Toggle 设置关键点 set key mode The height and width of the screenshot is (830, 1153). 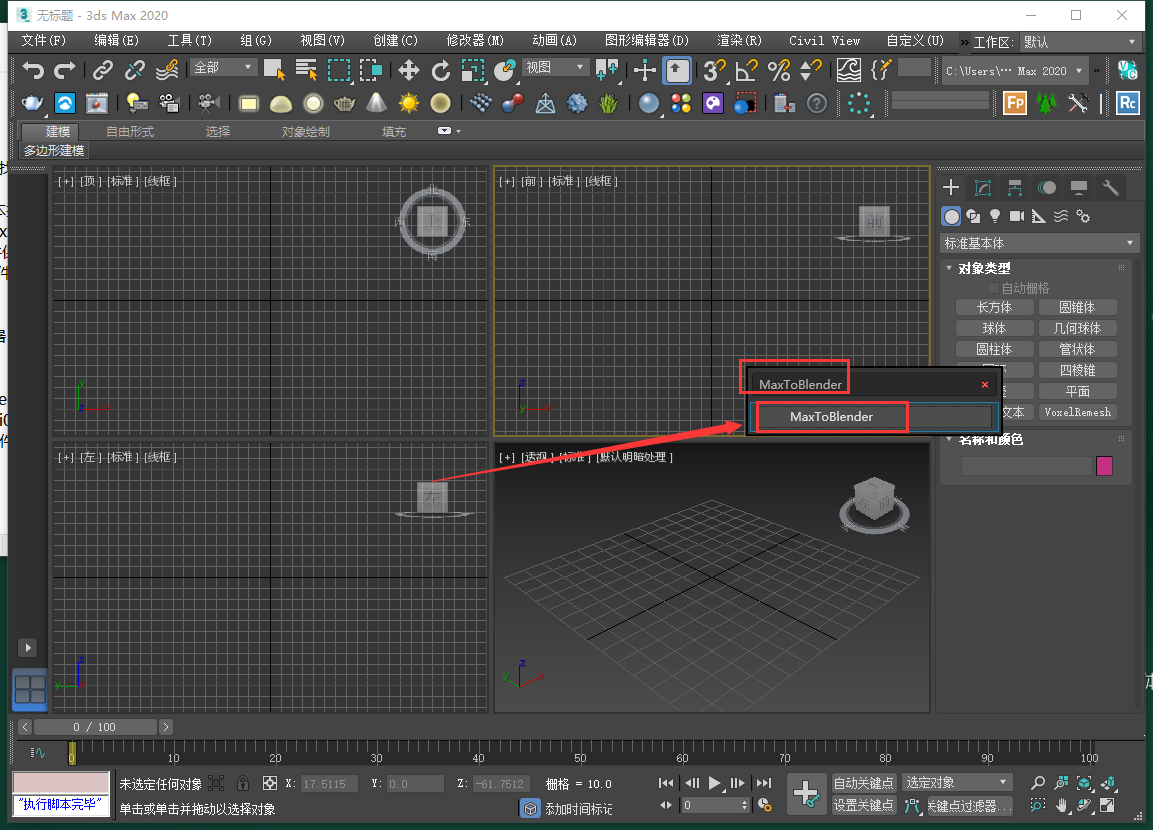[x=863, y=805]
